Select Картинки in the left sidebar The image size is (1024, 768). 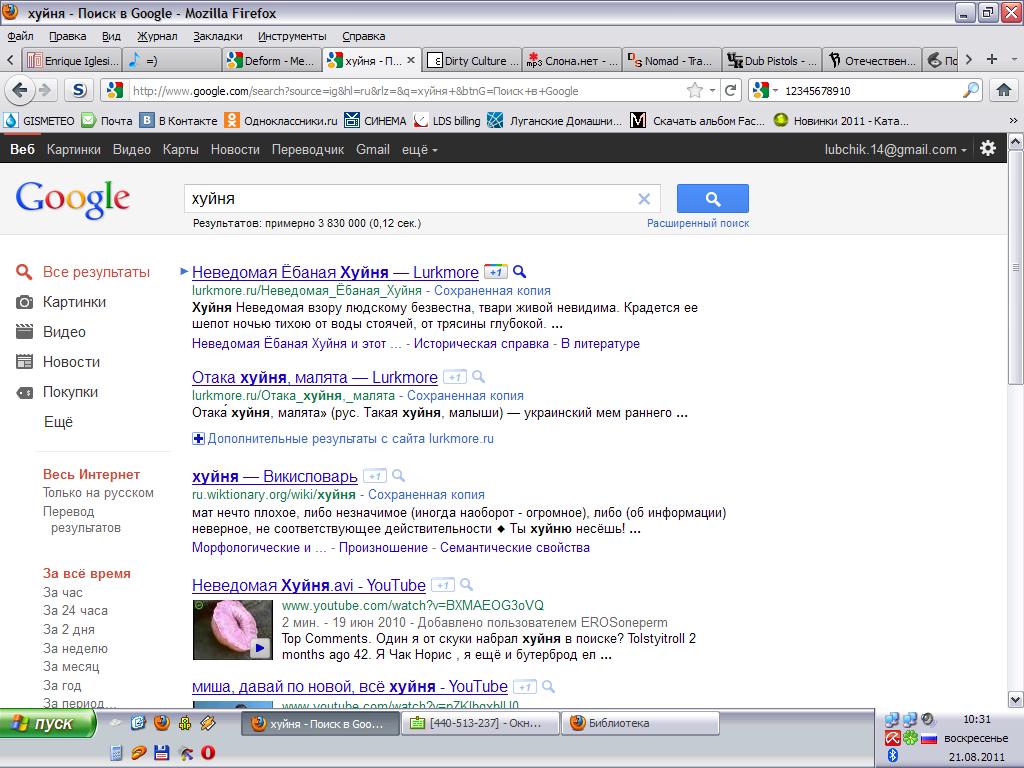[74, 302]
